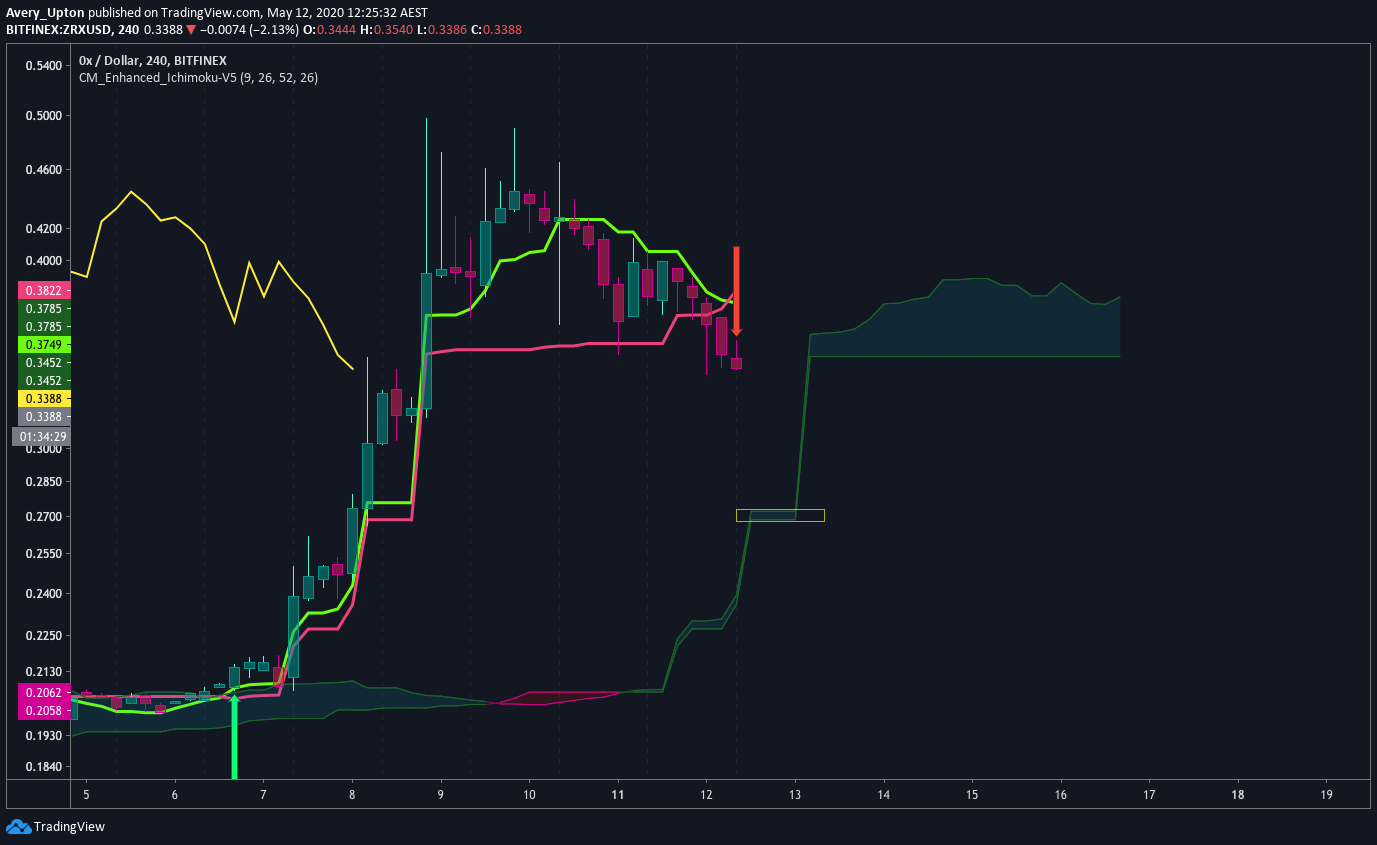Click date 19 on the time axis
The height and width of the screenshot is (845, 1377).
[1326, 795]
